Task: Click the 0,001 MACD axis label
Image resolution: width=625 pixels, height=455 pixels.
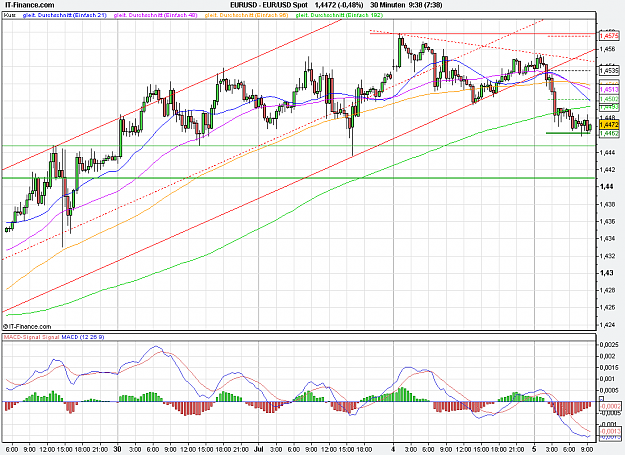Action: pyautogui.click(x=608, y=379)
